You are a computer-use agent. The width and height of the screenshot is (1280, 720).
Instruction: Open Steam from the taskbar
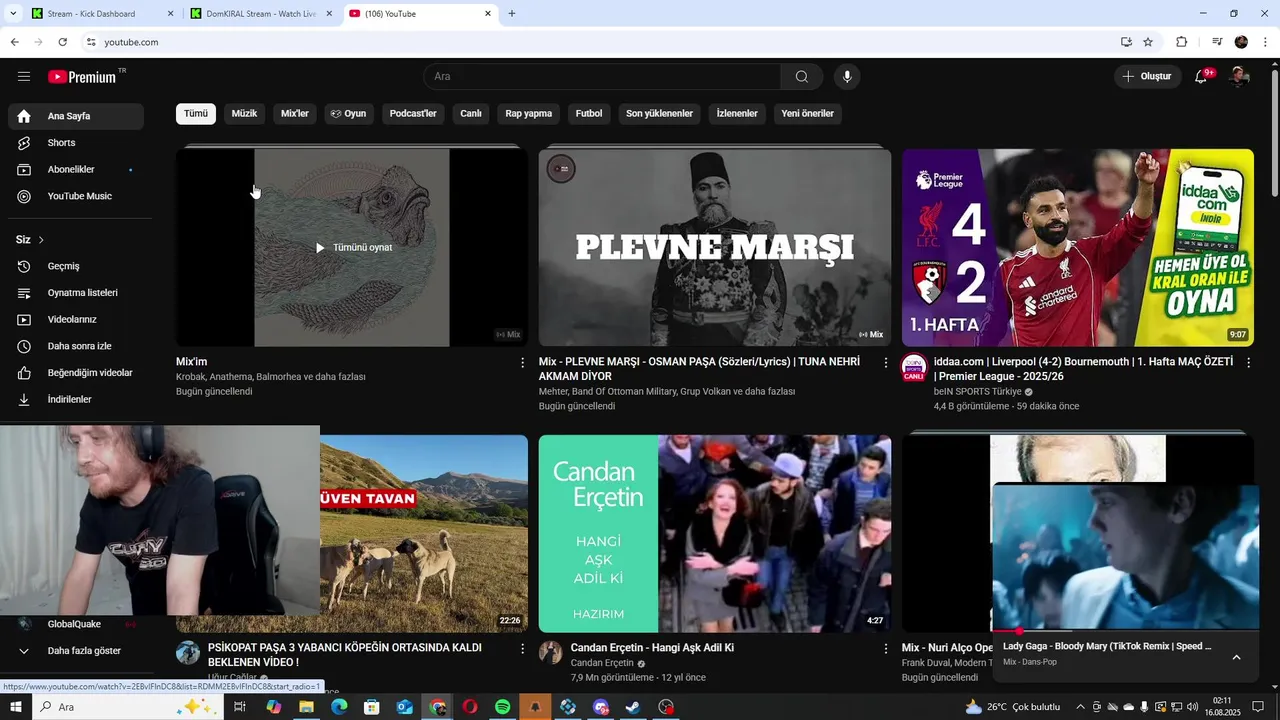tap(634, 707)
